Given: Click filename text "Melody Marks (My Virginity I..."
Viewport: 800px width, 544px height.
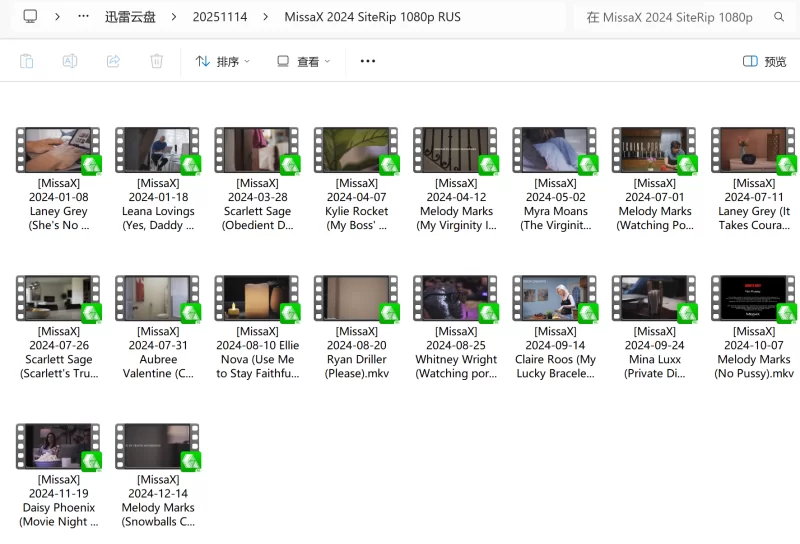Looking at the screenshot, I should point(456,218).
